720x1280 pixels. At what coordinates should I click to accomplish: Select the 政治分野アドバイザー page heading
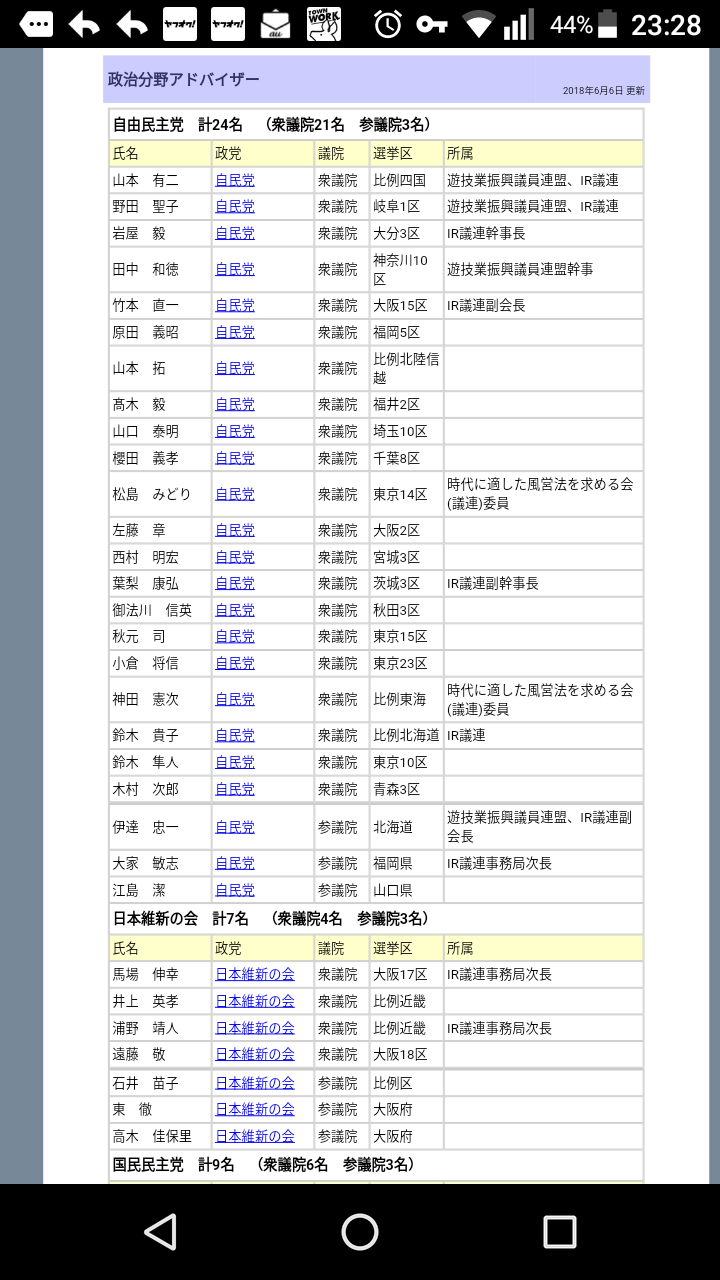point(183,79)
